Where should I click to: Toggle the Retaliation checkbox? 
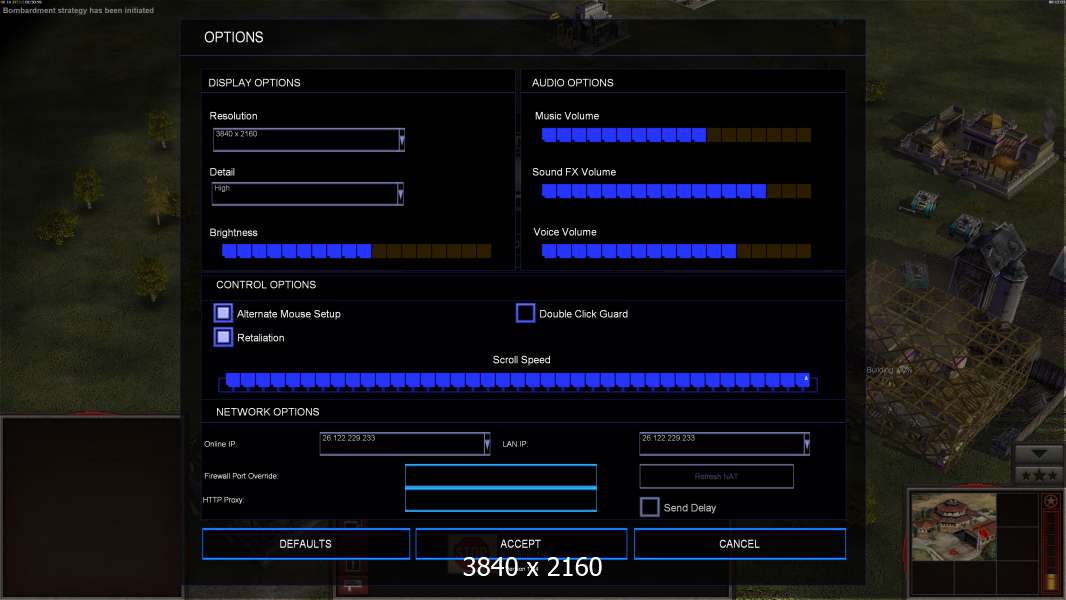point(223,337)
